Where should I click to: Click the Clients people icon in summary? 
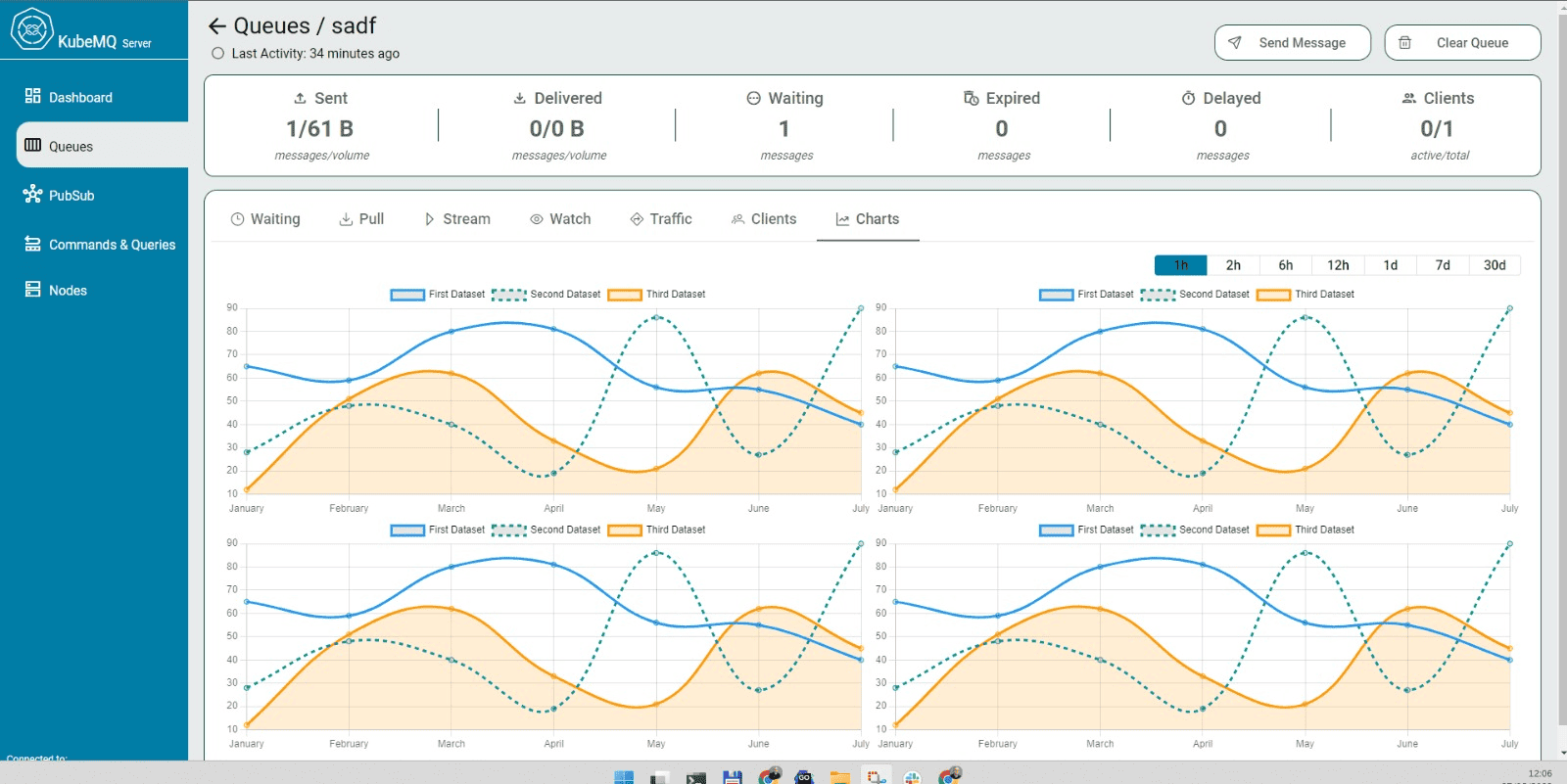1409,98
